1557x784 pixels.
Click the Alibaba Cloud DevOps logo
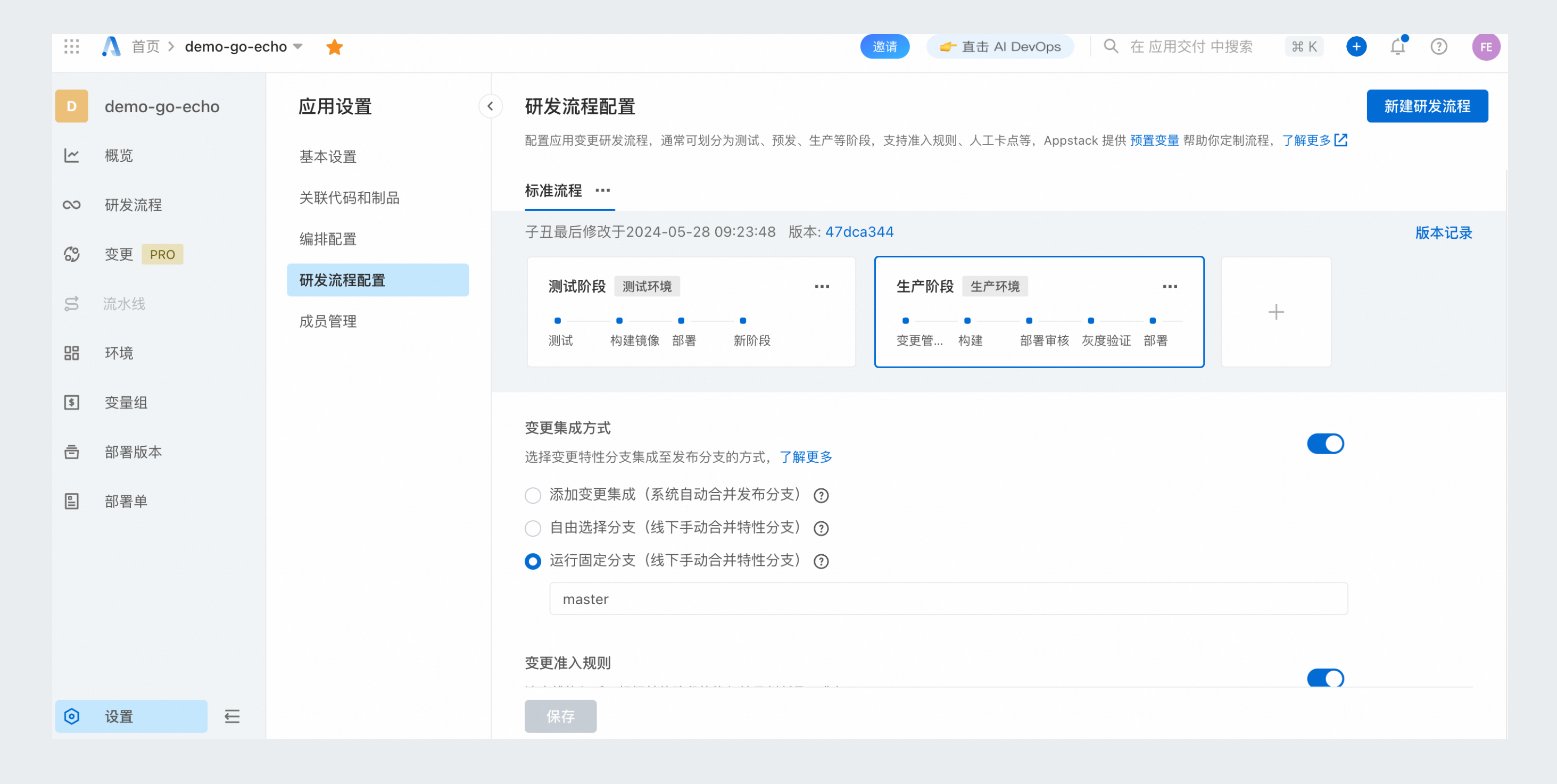click(111, 46)
